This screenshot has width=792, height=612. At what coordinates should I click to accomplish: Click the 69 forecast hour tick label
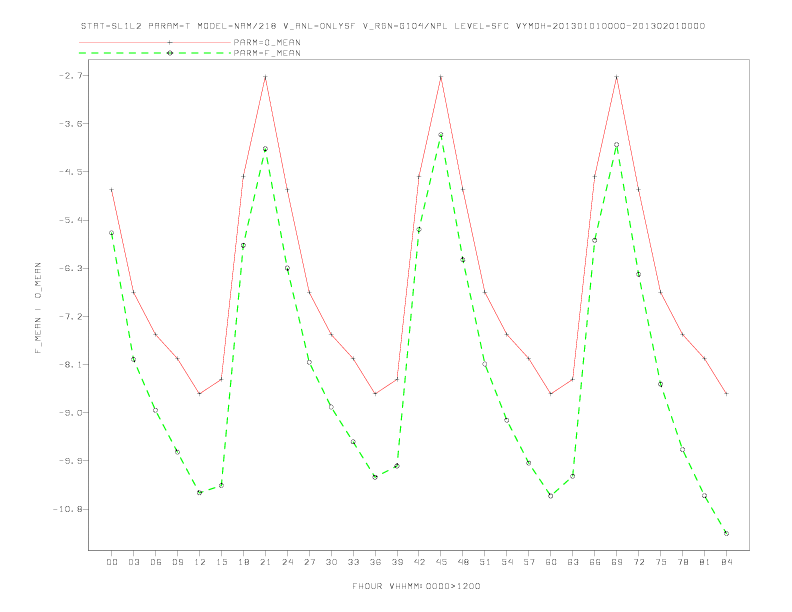click(617, 562)
